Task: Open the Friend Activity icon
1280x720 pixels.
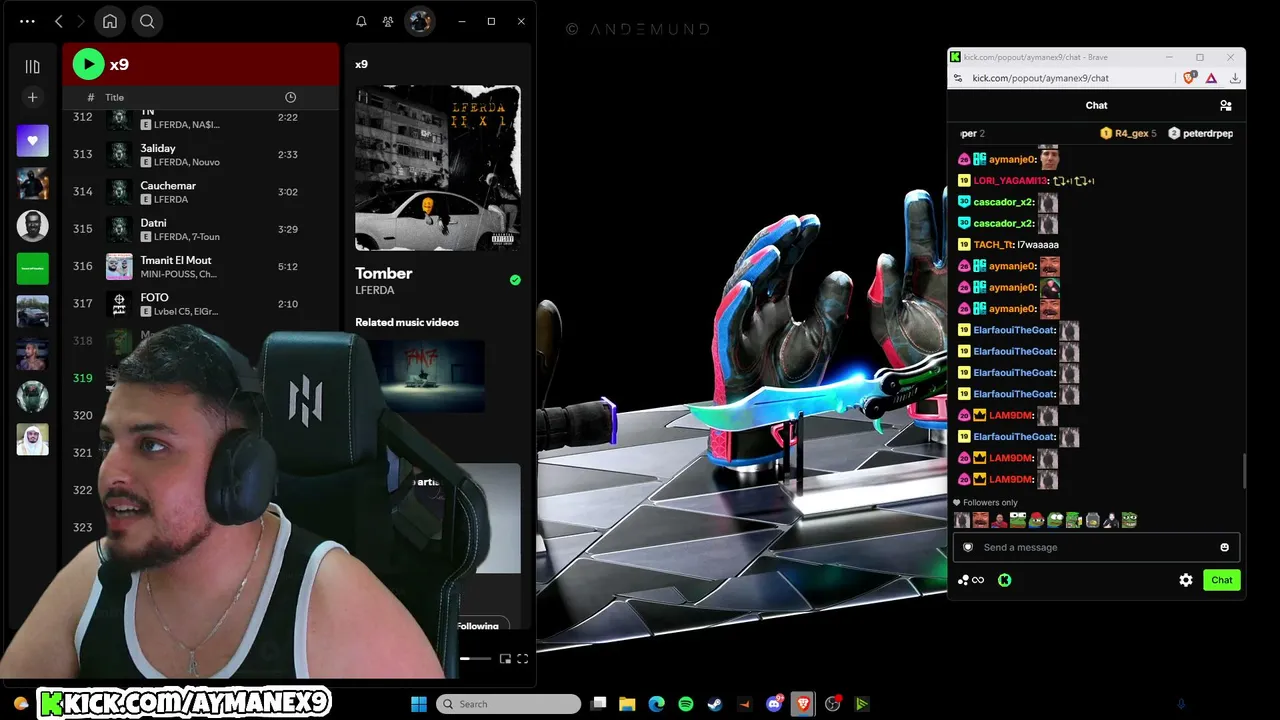Action: pyautogui.click(x=388, y=21)
